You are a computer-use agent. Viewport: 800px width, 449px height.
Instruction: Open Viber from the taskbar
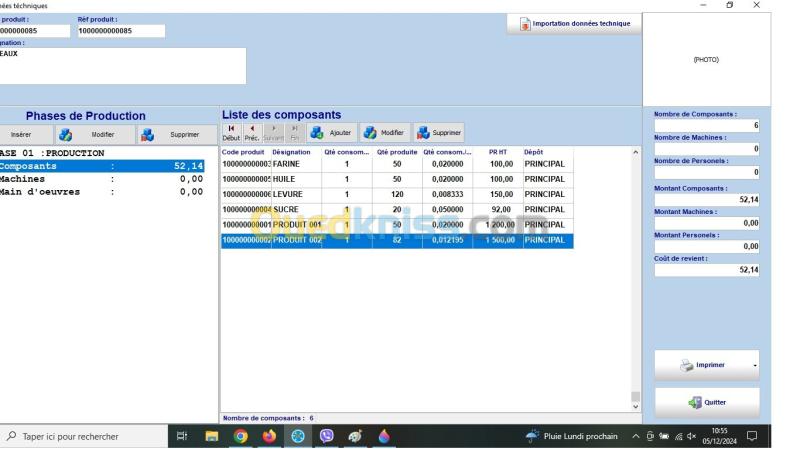coord(327,436)
